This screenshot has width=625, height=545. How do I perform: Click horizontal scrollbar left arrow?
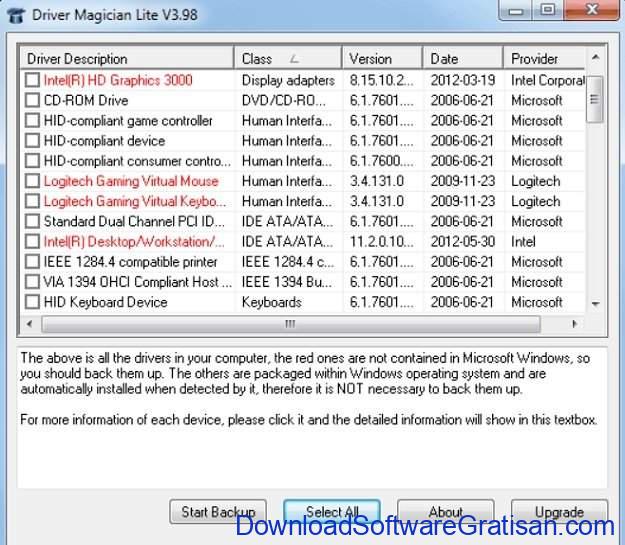coord(29,324)
